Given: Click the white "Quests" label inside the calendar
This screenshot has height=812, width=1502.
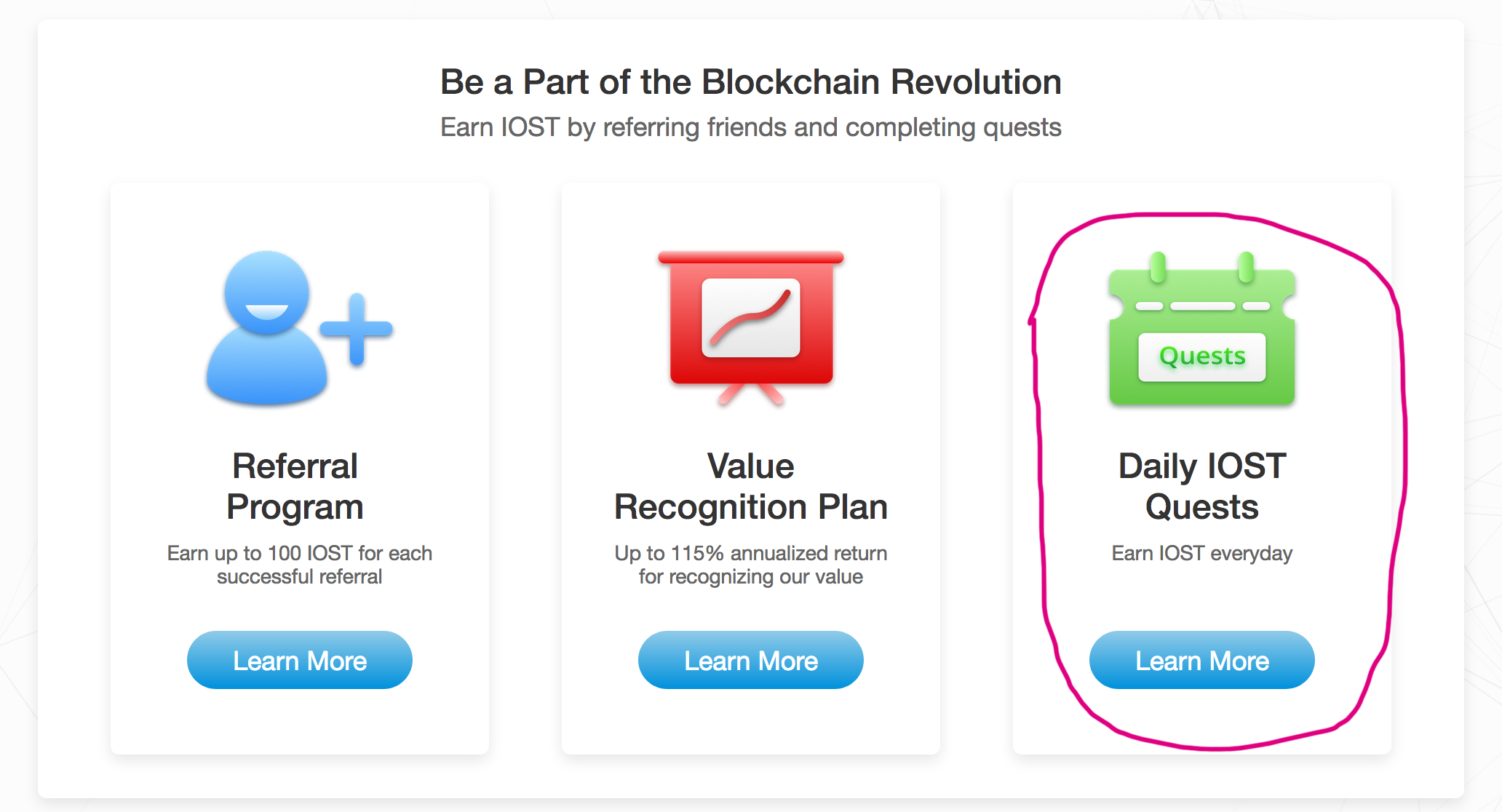Looking at the screenshot, I should click(x=1202, y=357).
